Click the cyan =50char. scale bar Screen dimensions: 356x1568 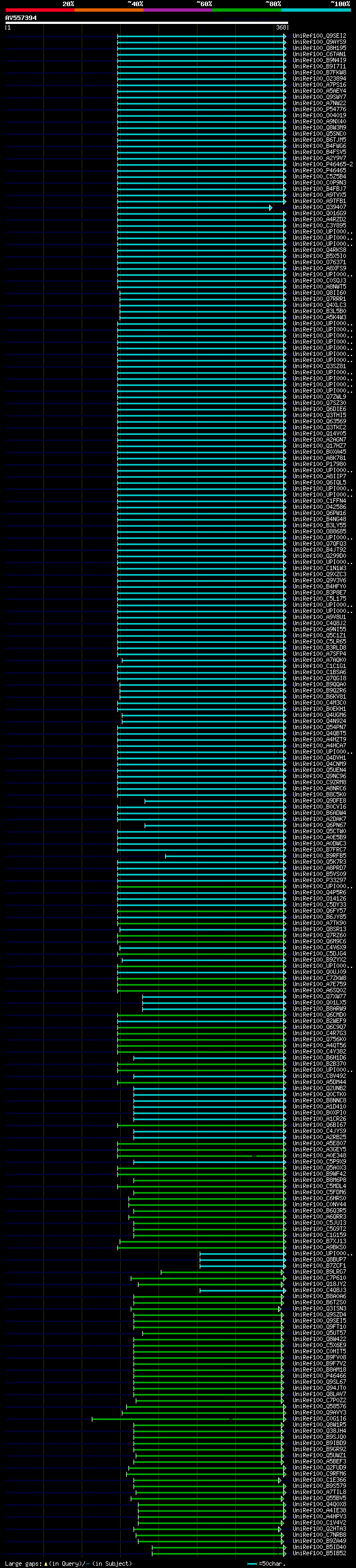tap(252, 1564)
